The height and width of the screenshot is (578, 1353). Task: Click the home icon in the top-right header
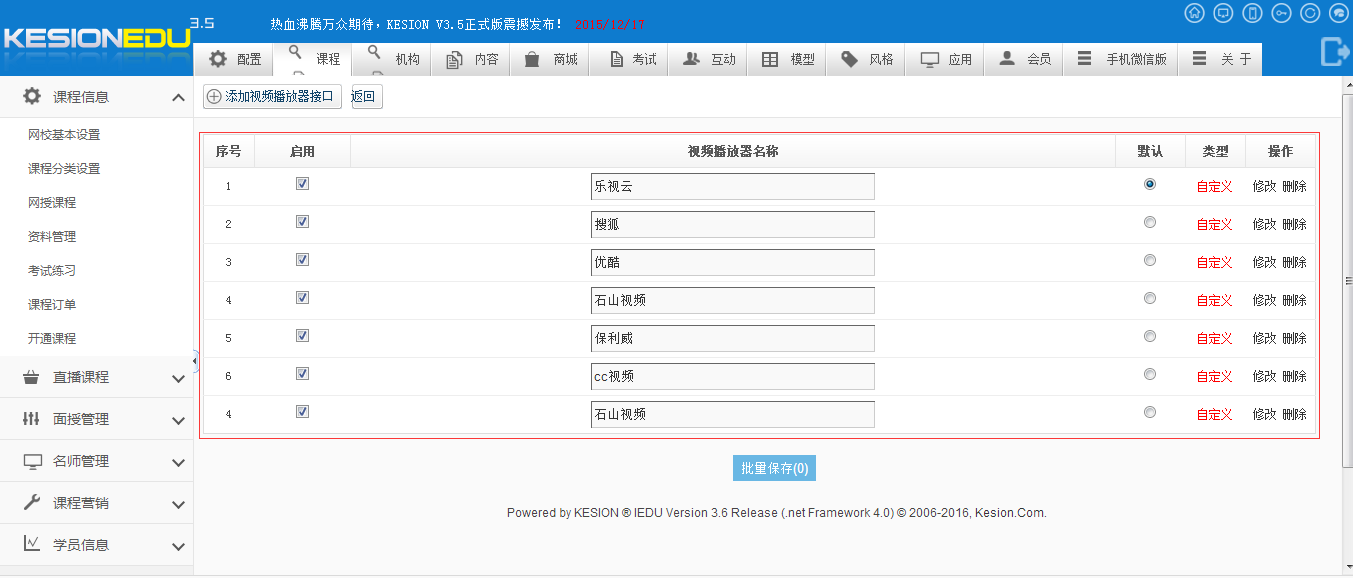tap(1194, 13)
